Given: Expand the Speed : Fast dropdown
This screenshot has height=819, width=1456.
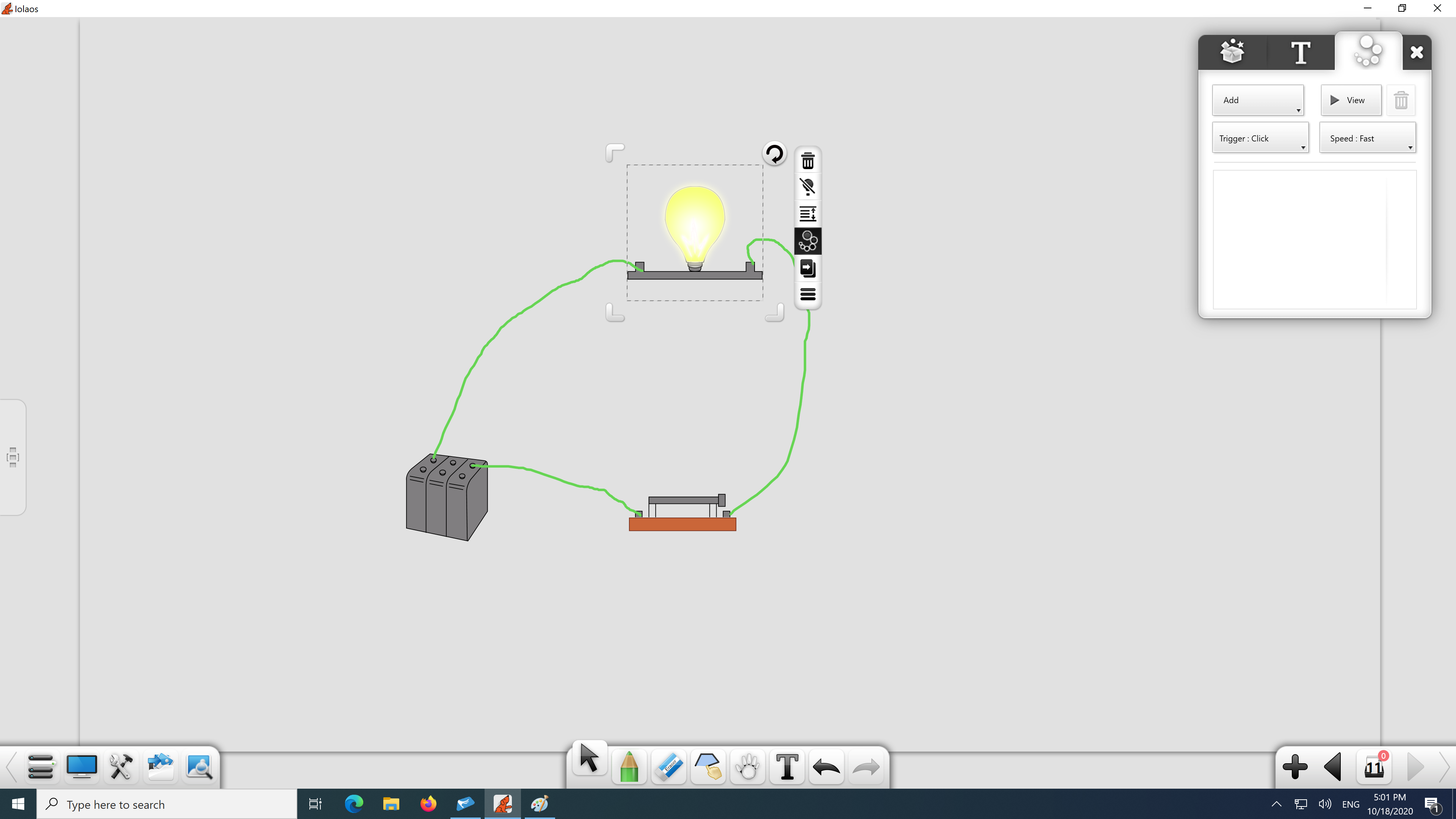Looking at the screenshot, I should pyautogui.click(x=1367, y=138).
